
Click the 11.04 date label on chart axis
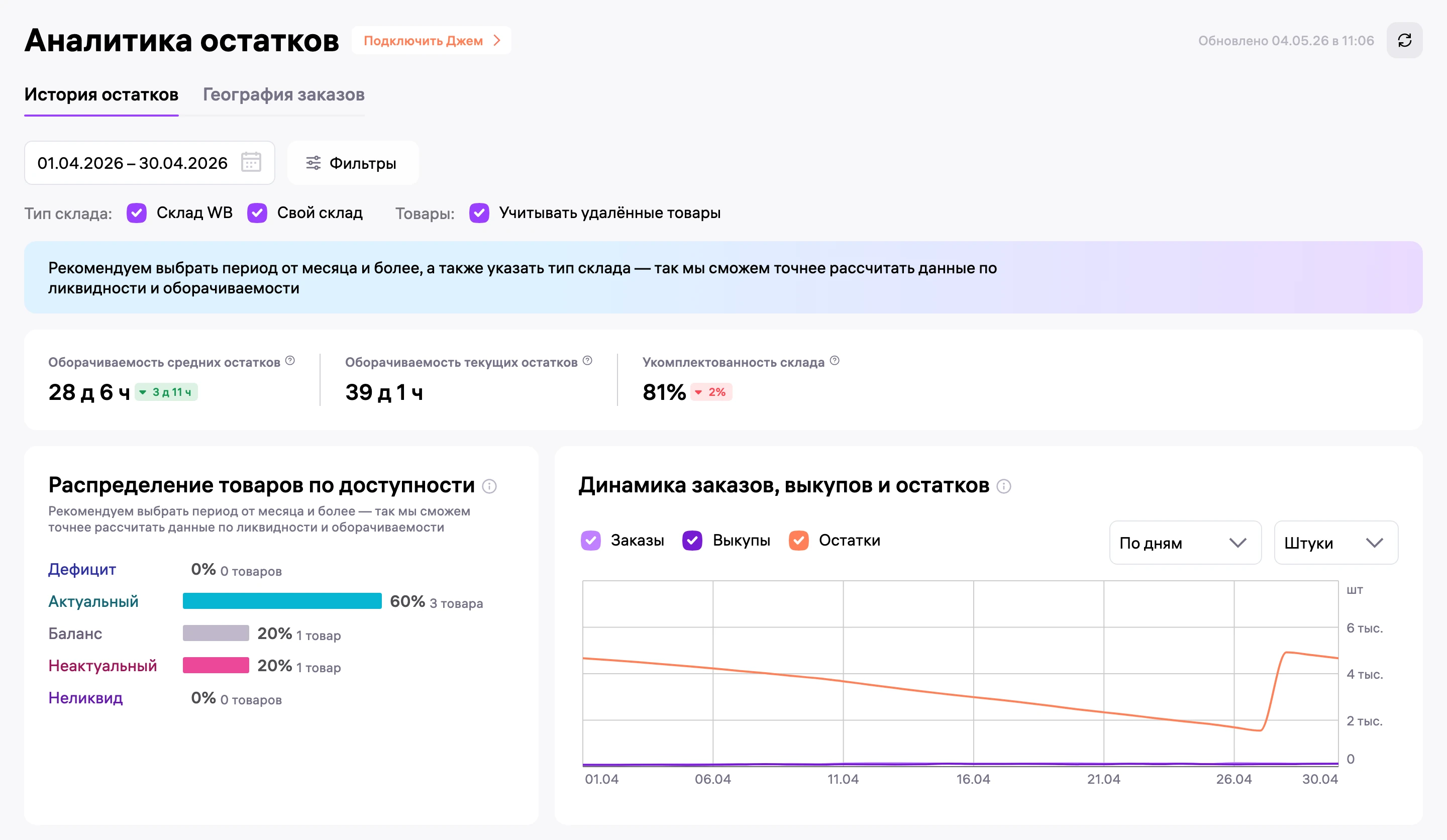coord(843,779)
